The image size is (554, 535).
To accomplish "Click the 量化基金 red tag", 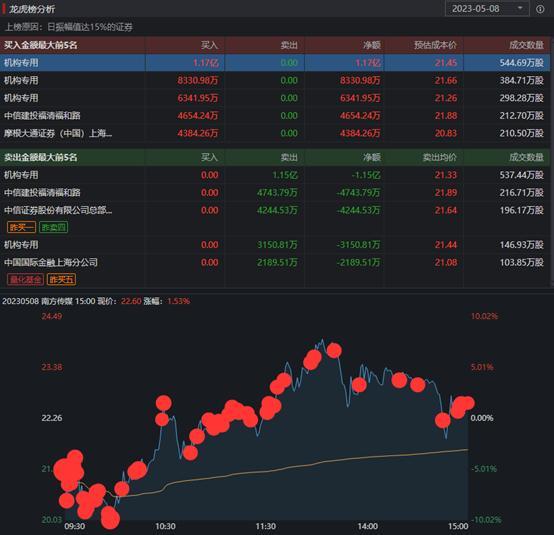I will tap(25, 280).
